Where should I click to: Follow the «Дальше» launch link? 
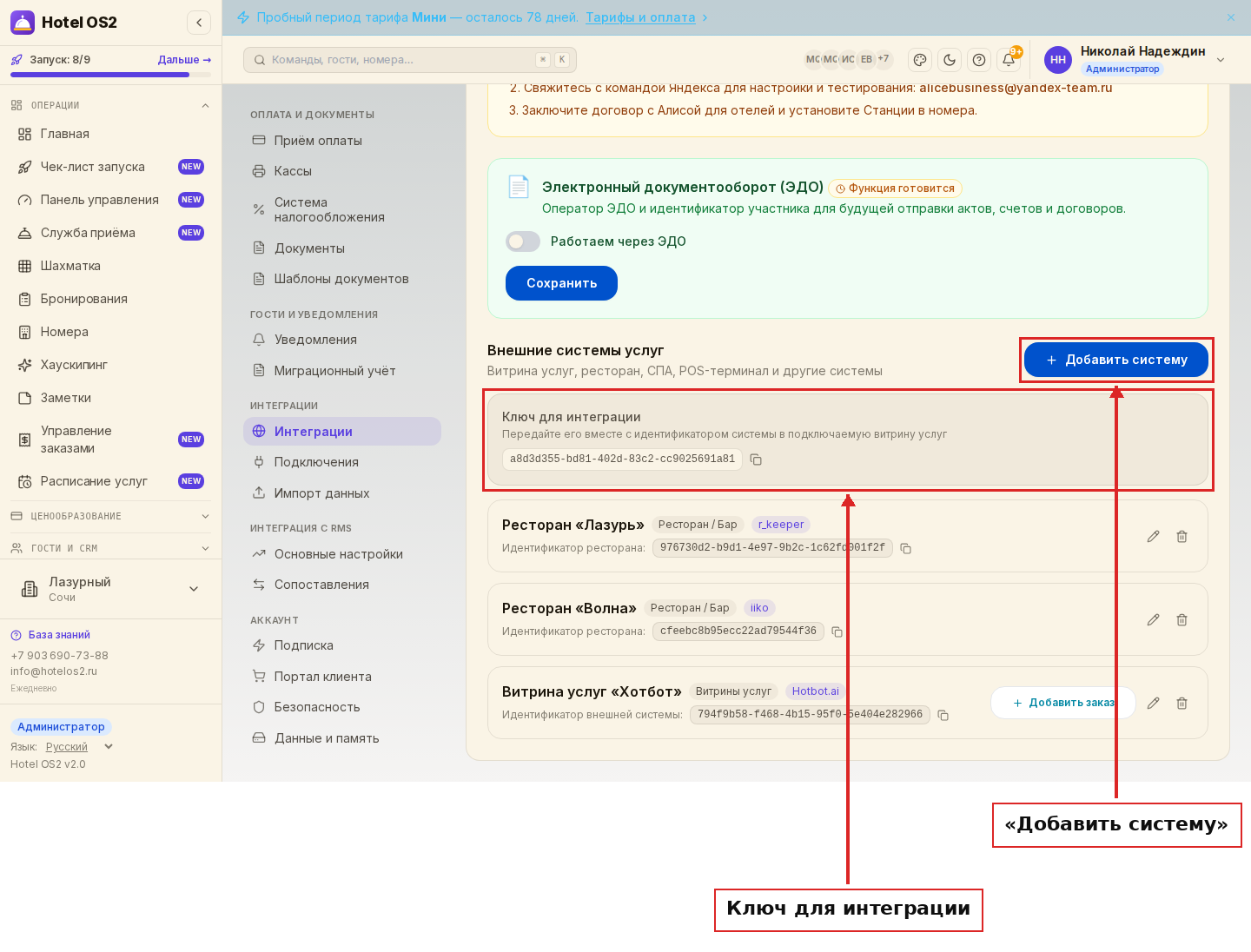(x=184, y=60)
